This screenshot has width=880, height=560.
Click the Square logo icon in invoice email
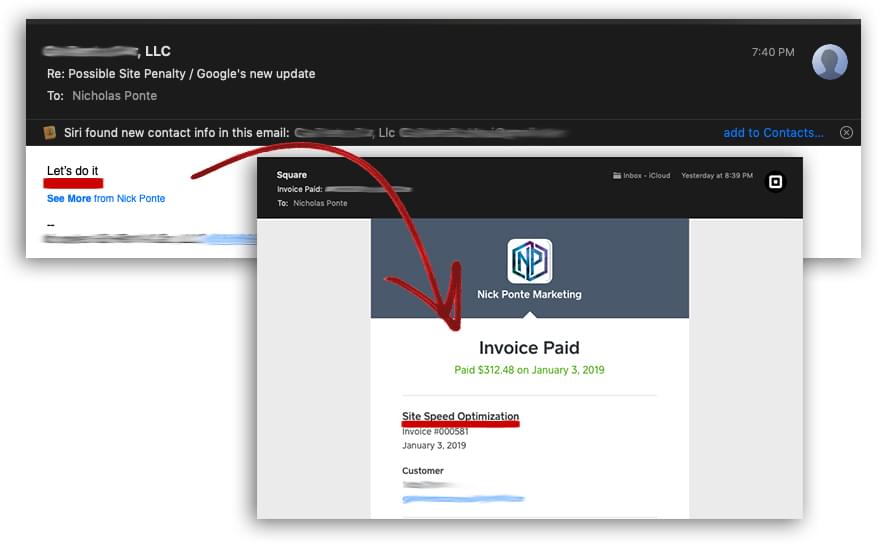click(x=776, y=182)
